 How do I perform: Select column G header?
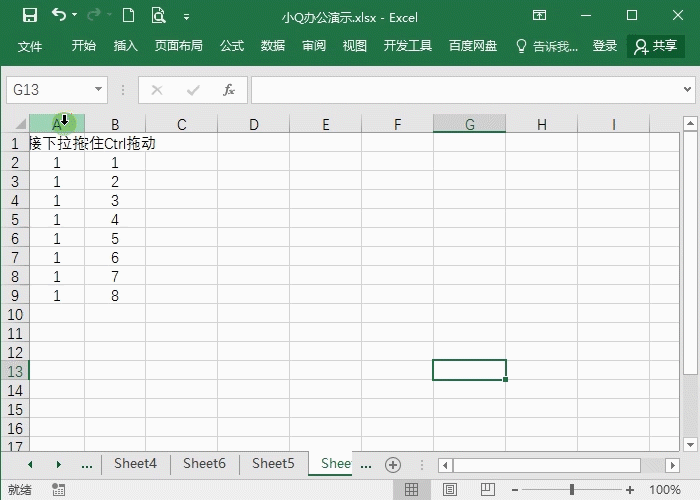tap(469, 124)
